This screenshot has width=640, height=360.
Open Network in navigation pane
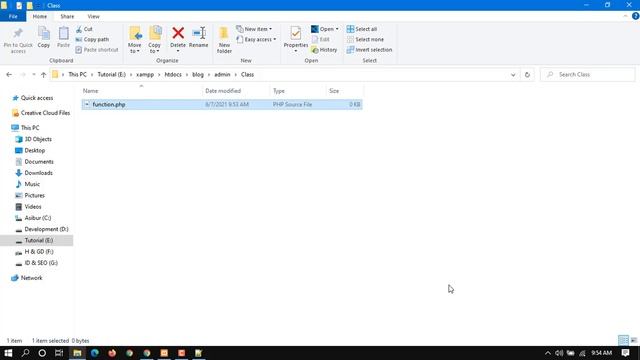[31, 278]
